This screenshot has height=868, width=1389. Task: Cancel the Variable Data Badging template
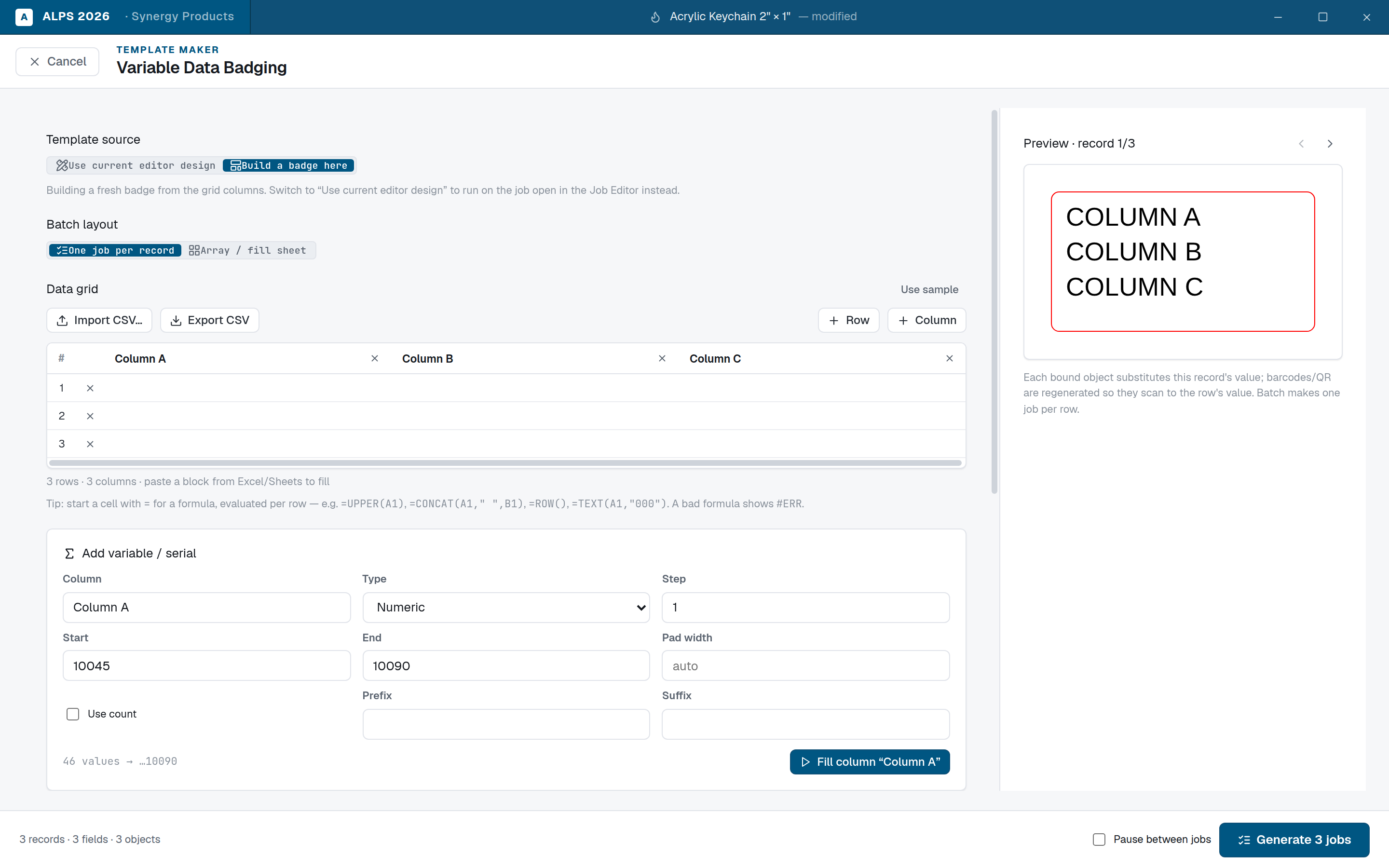[57, 61]
